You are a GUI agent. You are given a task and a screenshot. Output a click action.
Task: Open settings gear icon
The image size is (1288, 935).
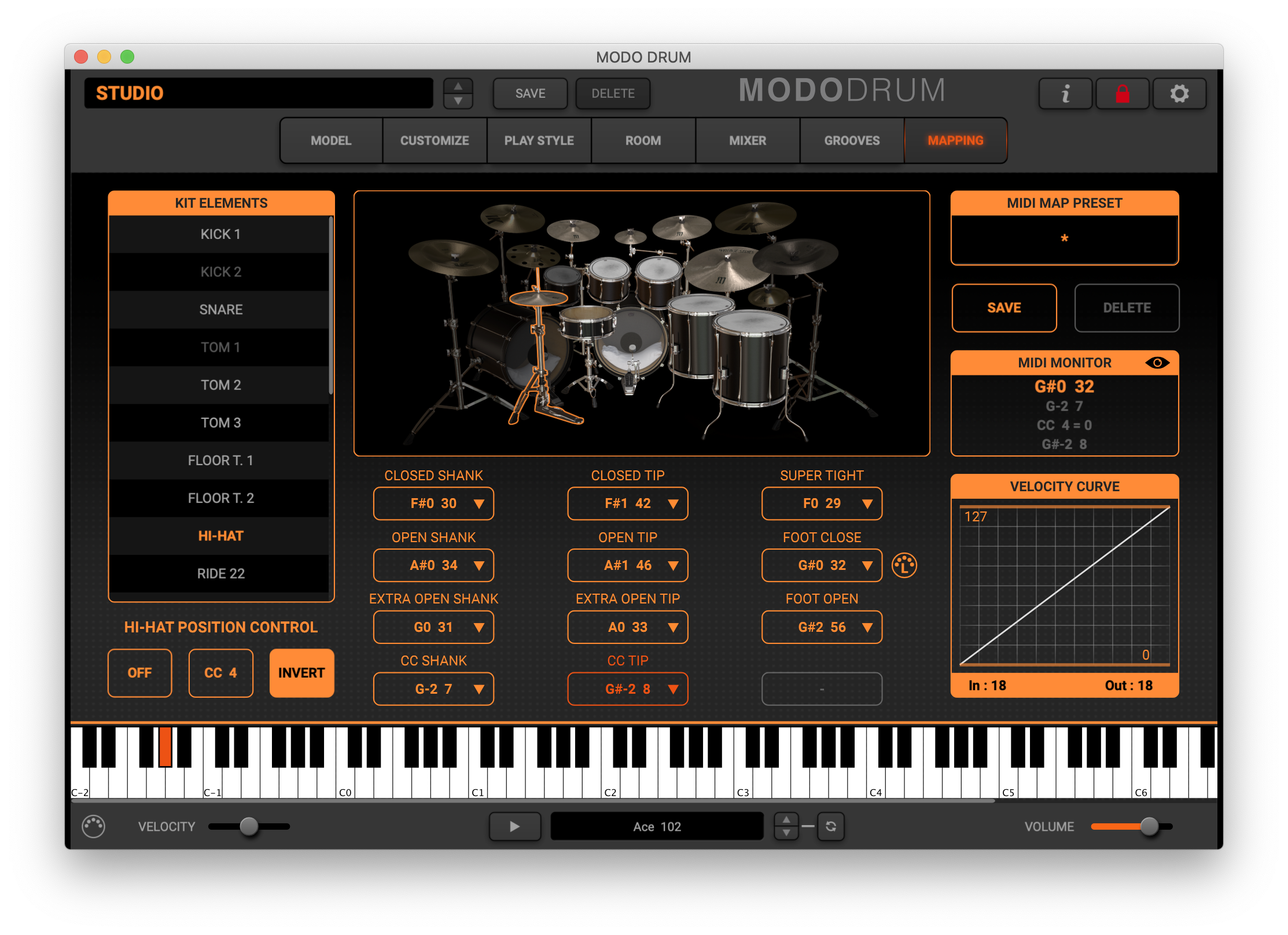click(x=1179, y=94)
